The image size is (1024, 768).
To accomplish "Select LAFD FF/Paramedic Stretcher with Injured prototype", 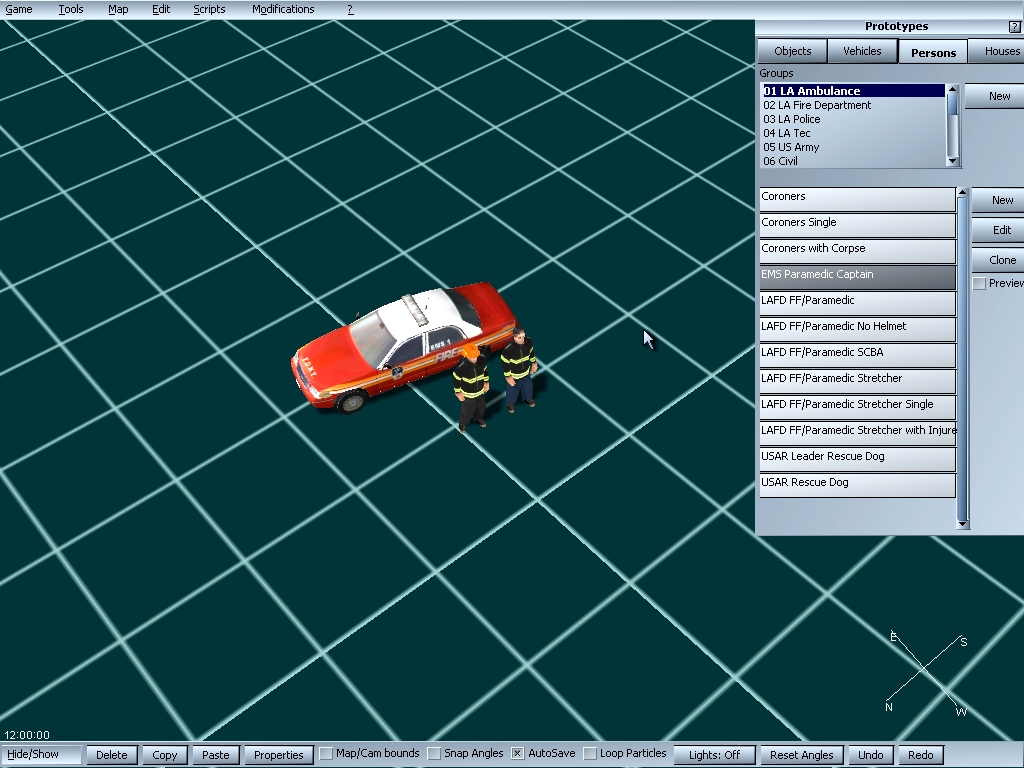I will [x=857, y=434].
